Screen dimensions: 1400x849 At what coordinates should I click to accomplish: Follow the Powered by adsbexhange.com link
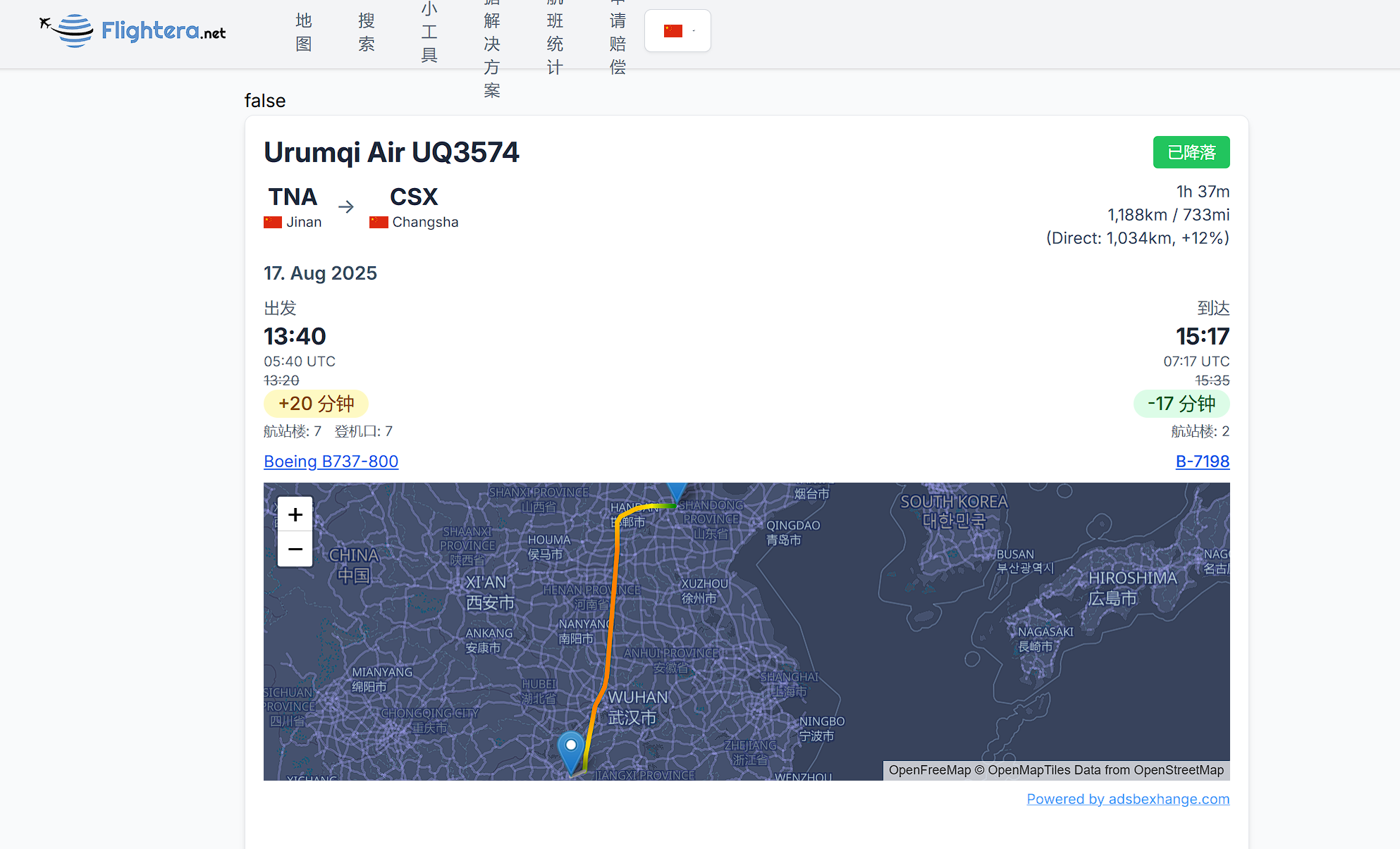point(1127,799)
